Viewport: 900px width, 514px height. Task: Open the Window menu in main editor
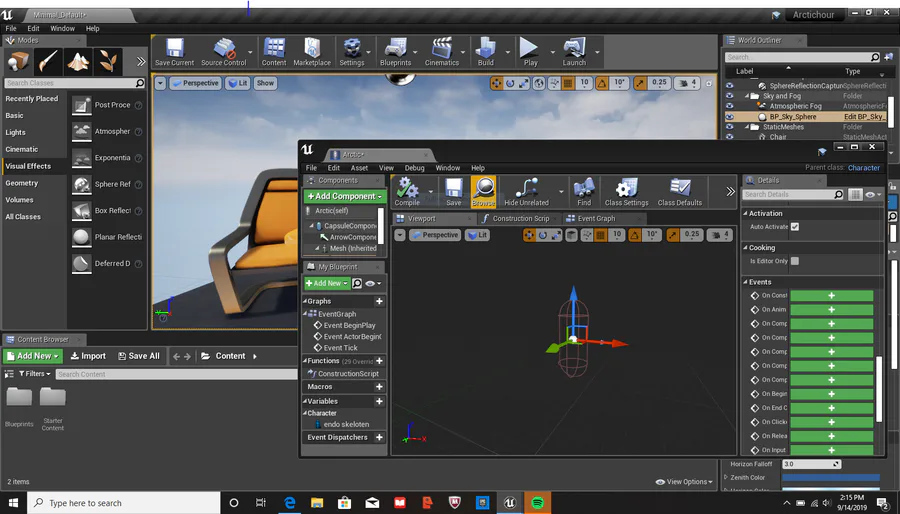click(62, 28)
